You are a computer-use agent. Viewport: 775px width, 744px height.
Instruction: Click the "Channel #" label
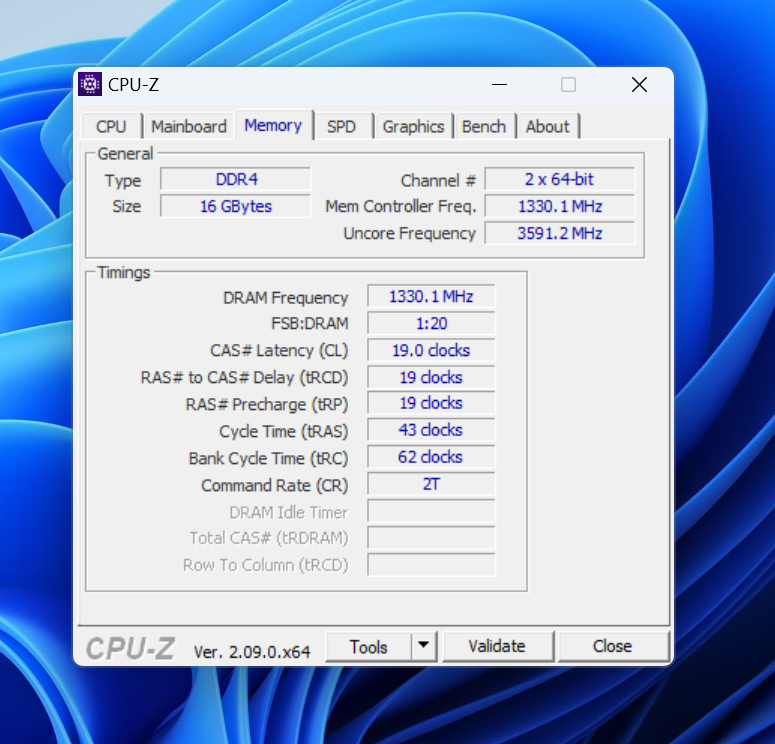click(x=438, y=180)
